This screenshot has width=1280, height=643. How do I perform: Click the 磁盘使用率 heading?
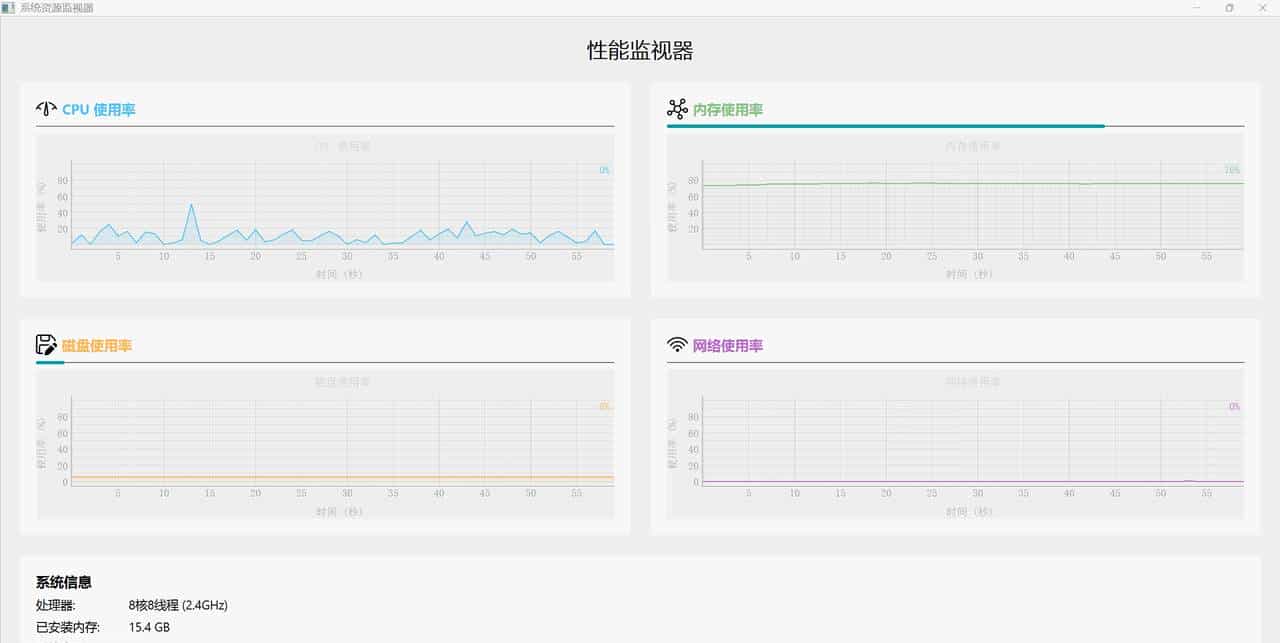[x=97, y=346]
